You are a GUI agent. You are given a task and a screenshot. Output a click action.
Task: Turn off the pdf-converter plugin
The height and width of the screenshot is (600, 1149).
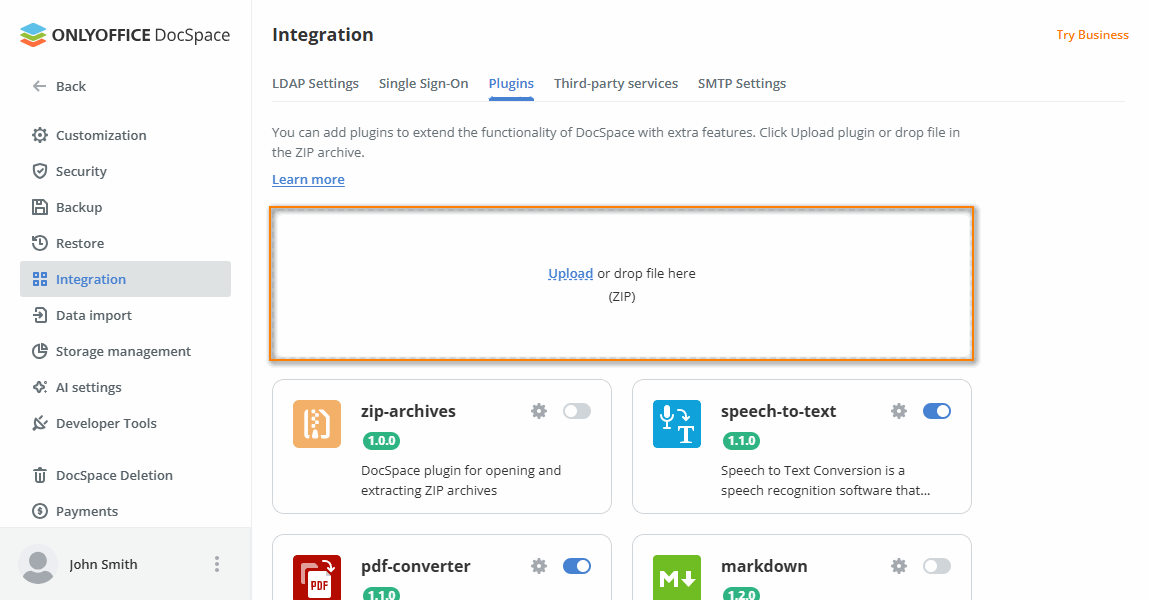[577, 565]
